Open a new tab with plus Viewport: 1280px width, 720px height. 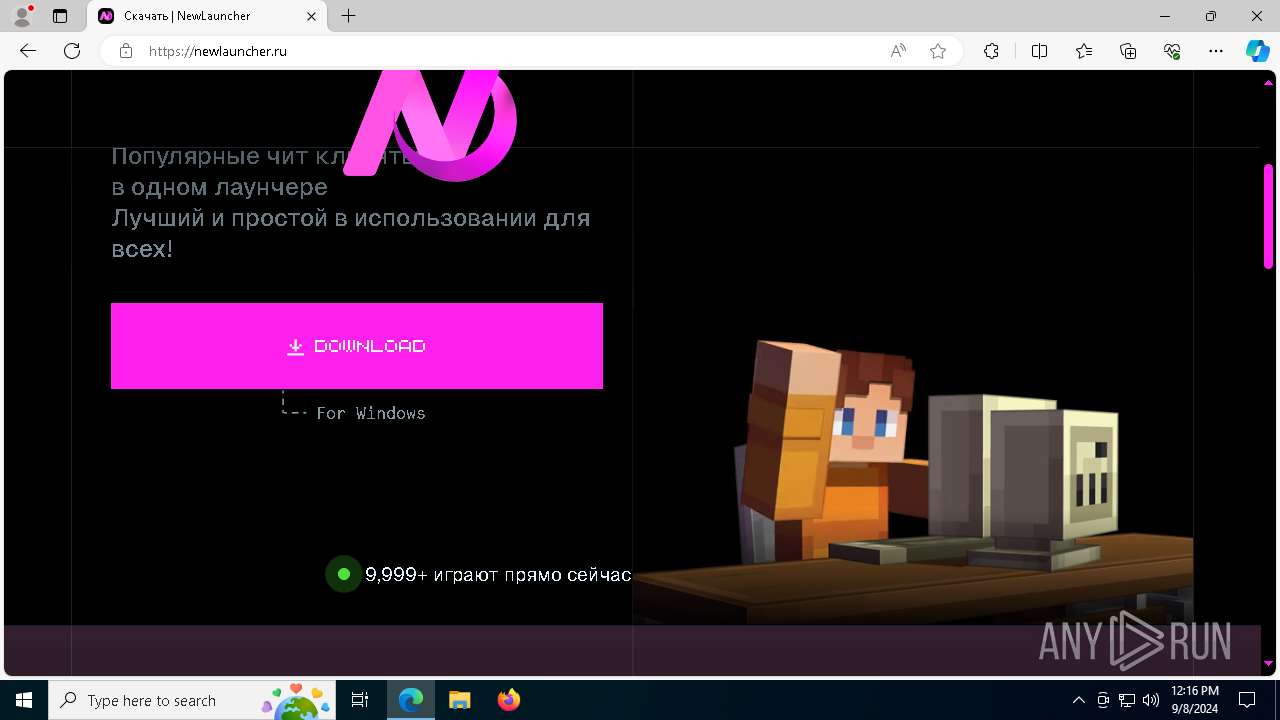pyautogui.click(x=348, y=16)
